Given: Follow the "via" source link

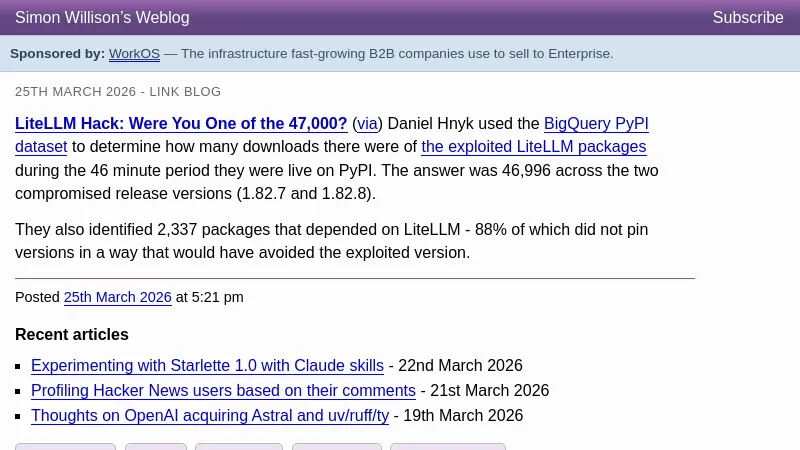Looking at the screenshot, I should click(x=367, y=124).
